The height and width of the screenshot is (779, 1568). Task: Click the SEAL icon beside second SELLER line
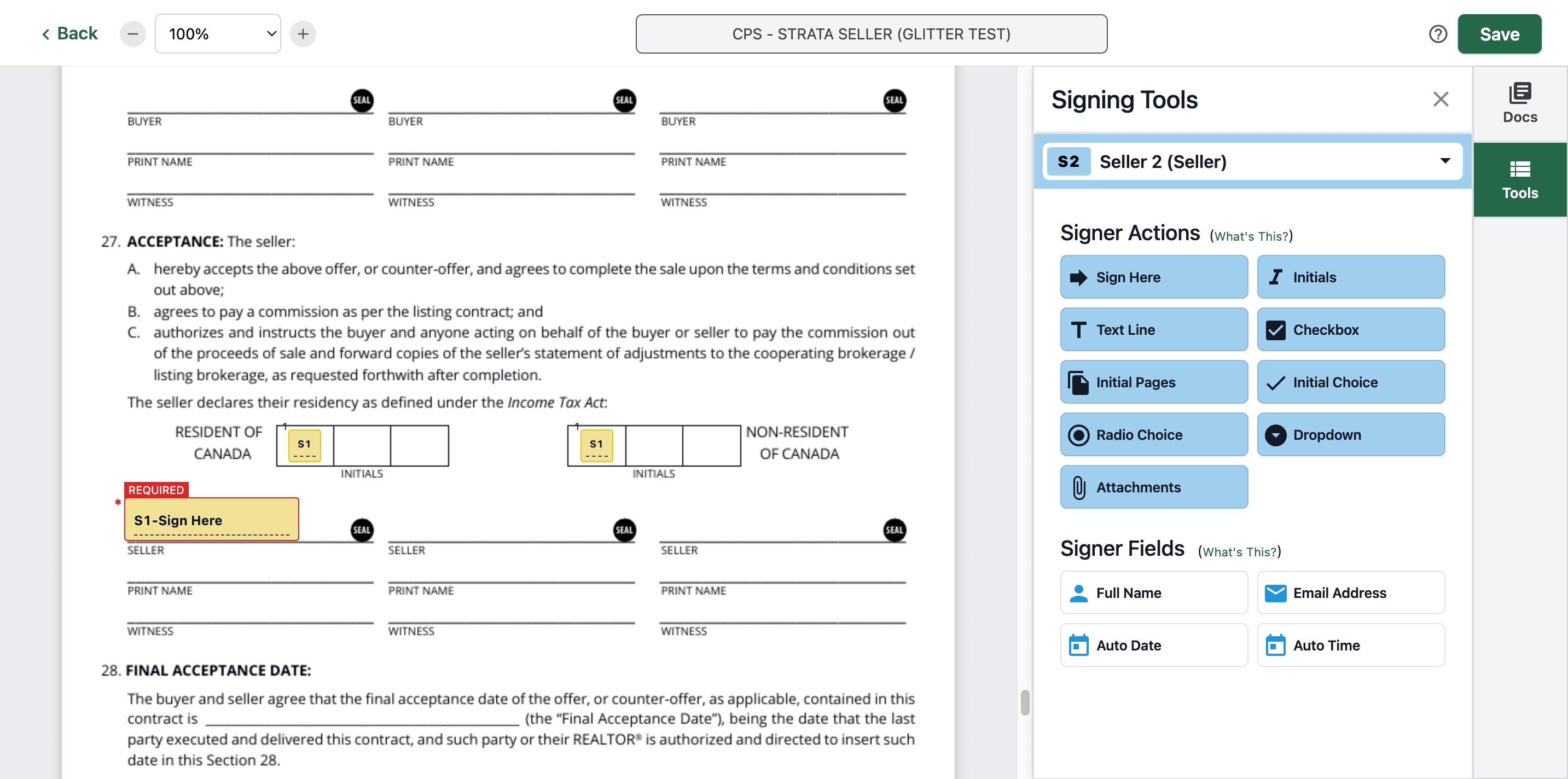click(624, 530)
